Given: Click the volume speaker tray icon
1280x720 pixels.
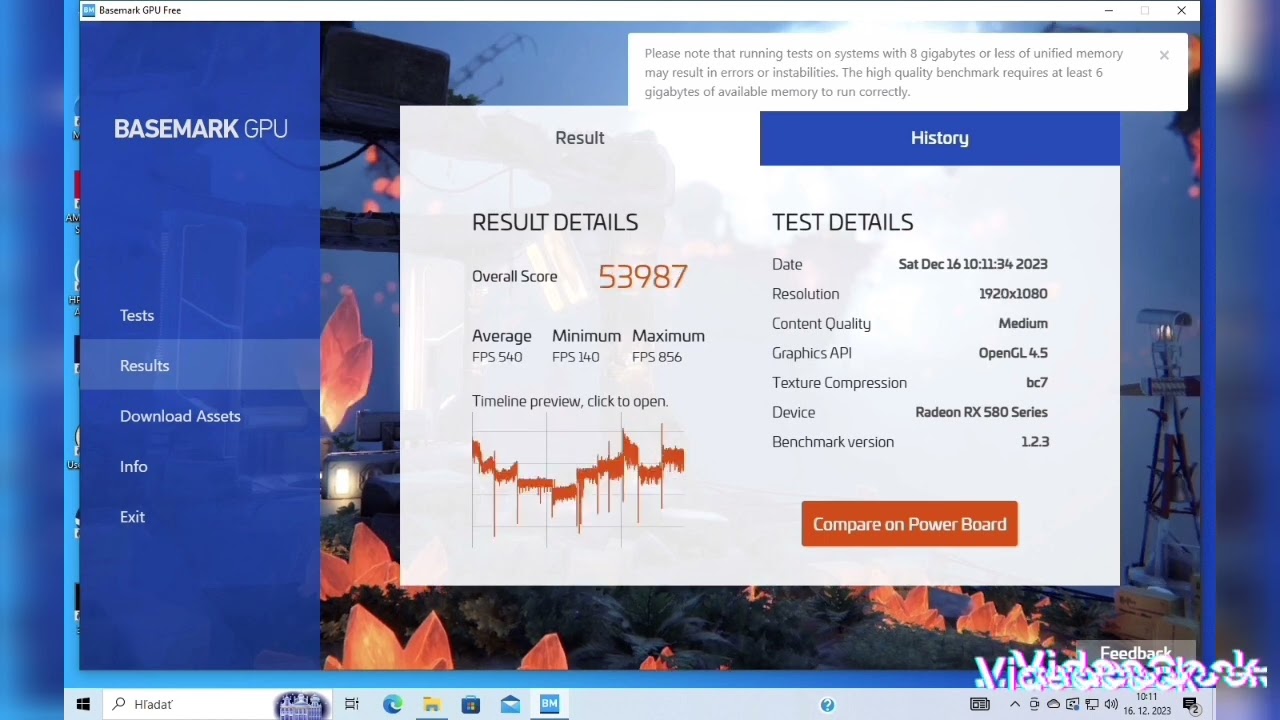Looking at the screenshot, I should point(1111,705).
